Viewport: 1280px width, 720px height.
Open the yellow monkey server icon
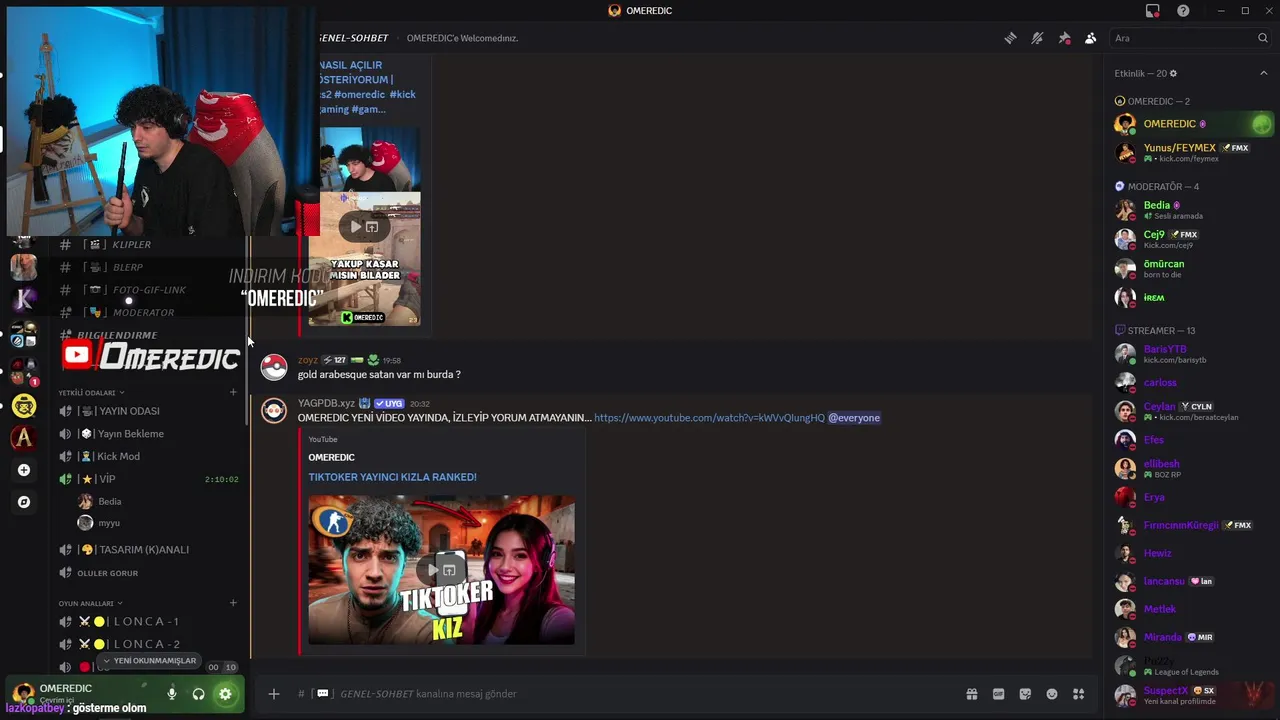(24, 406)
